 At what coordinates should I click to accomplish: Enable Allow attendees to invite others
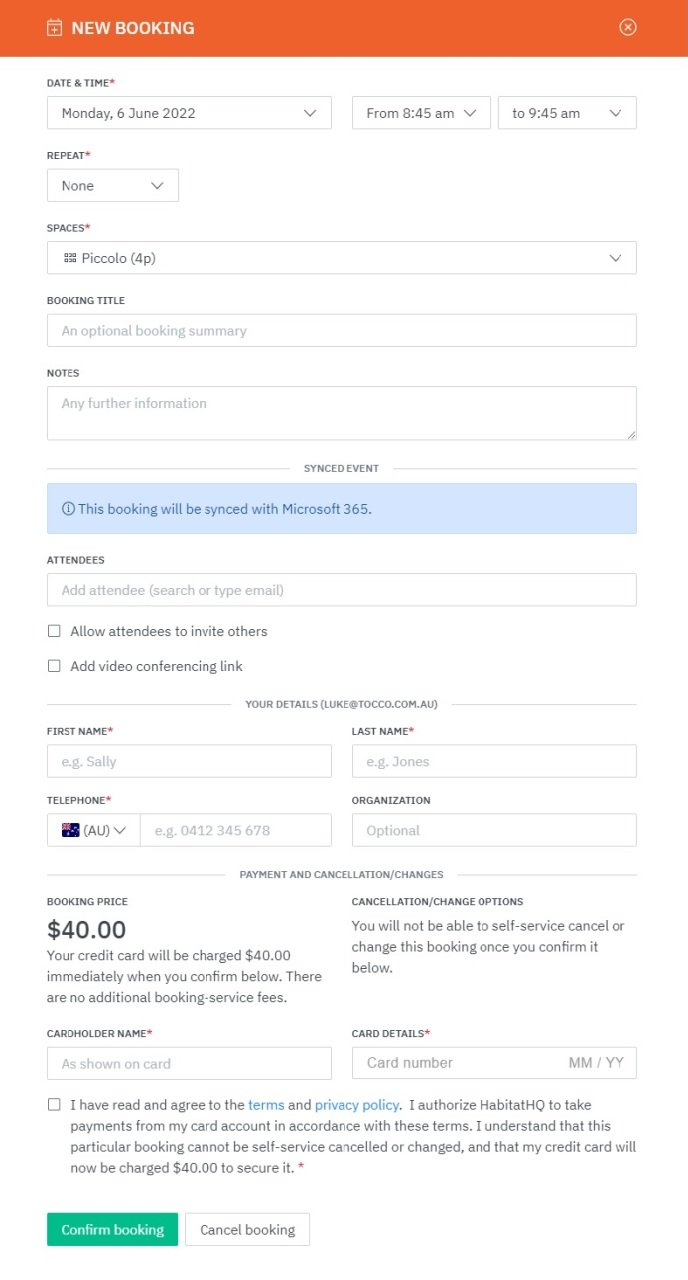54,631
